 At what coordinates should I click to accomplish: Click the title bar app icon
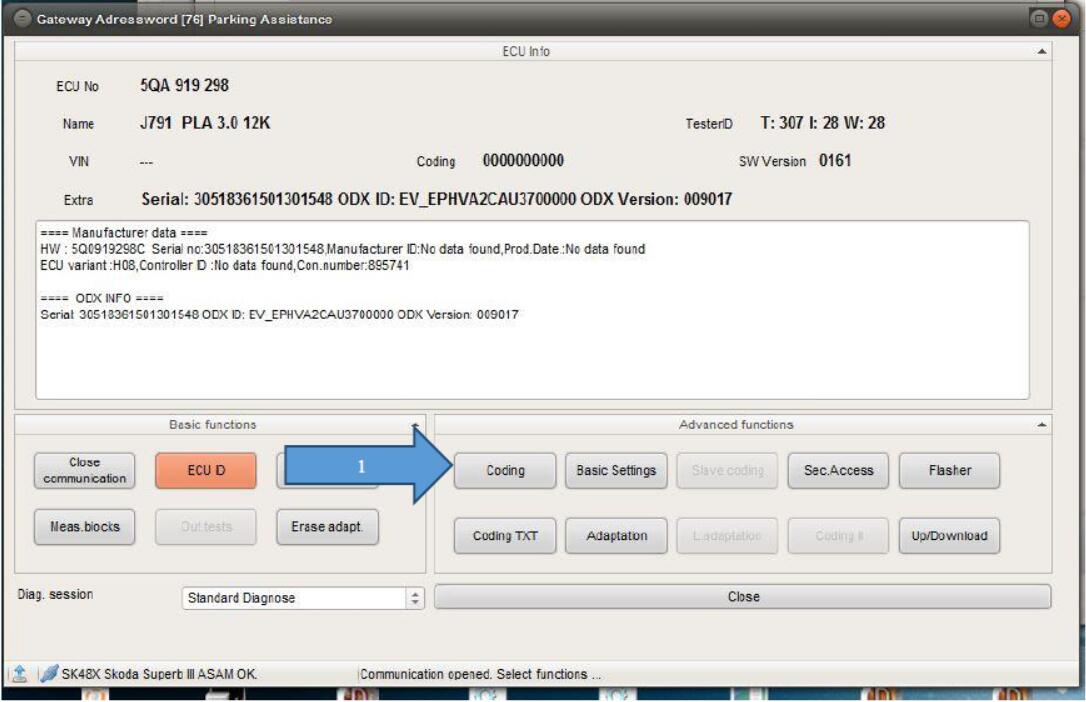(22, 19)
